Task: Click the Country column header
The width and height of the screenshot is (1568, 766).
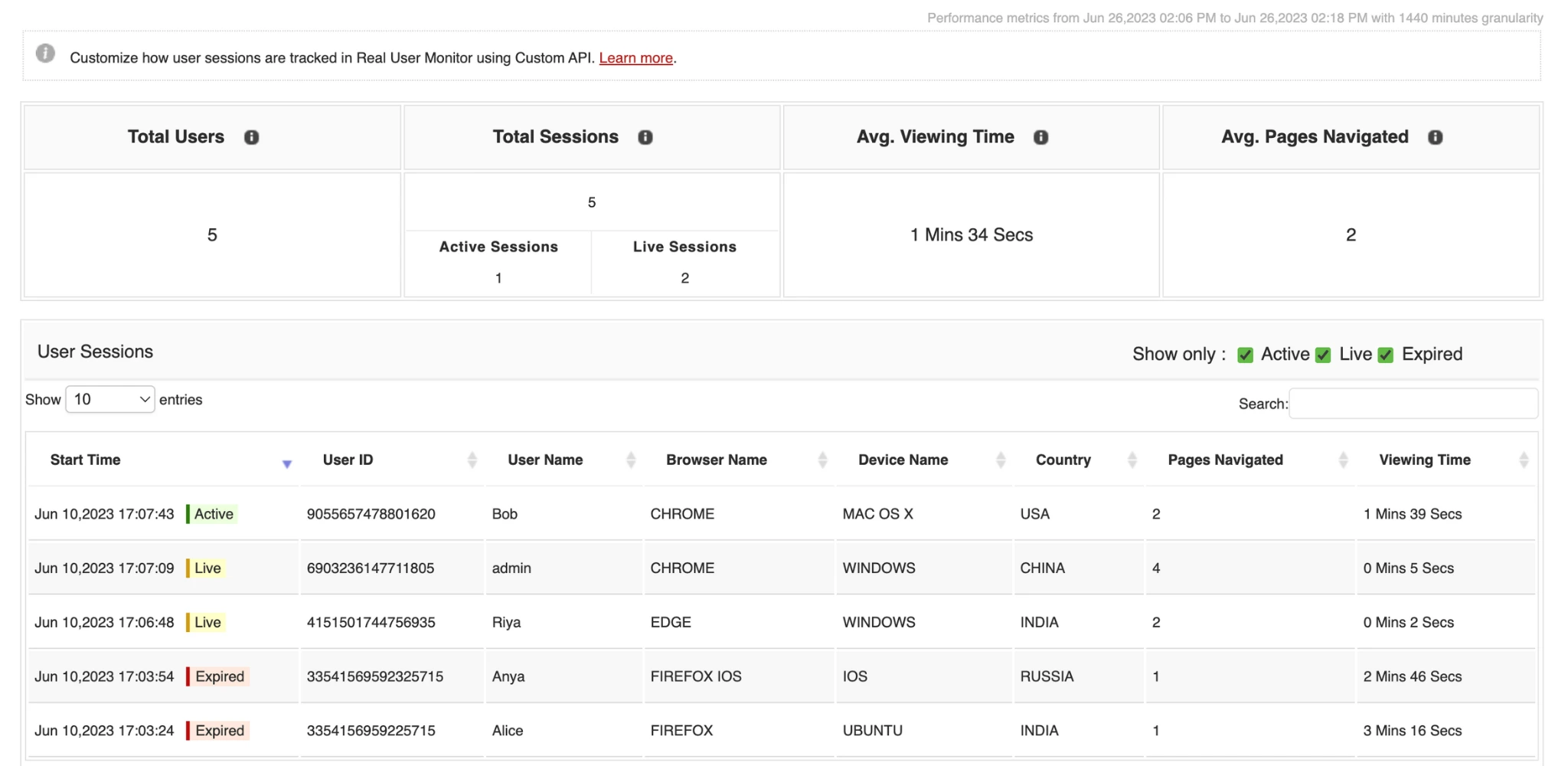Action: [x=1063, y=460]
